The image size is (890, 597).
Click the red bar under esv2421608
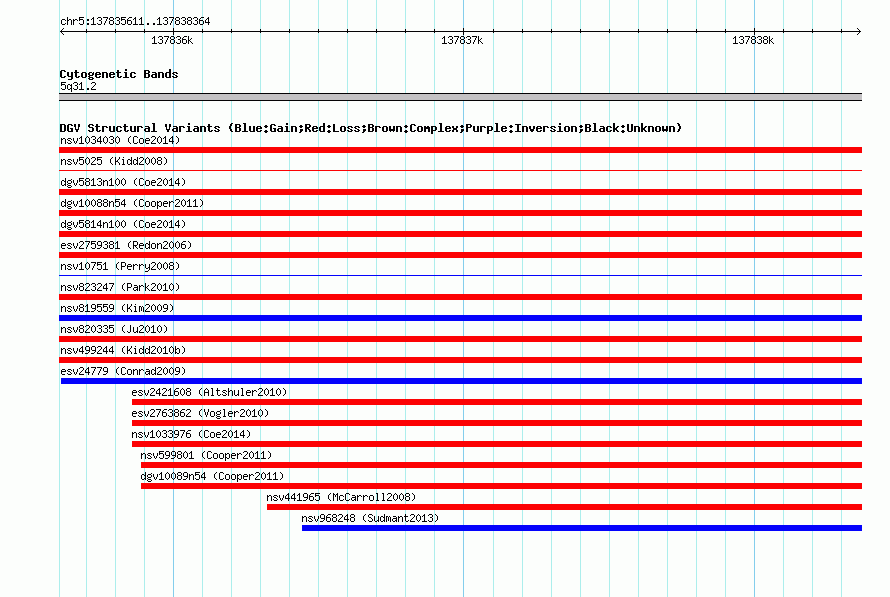[497, 402]
